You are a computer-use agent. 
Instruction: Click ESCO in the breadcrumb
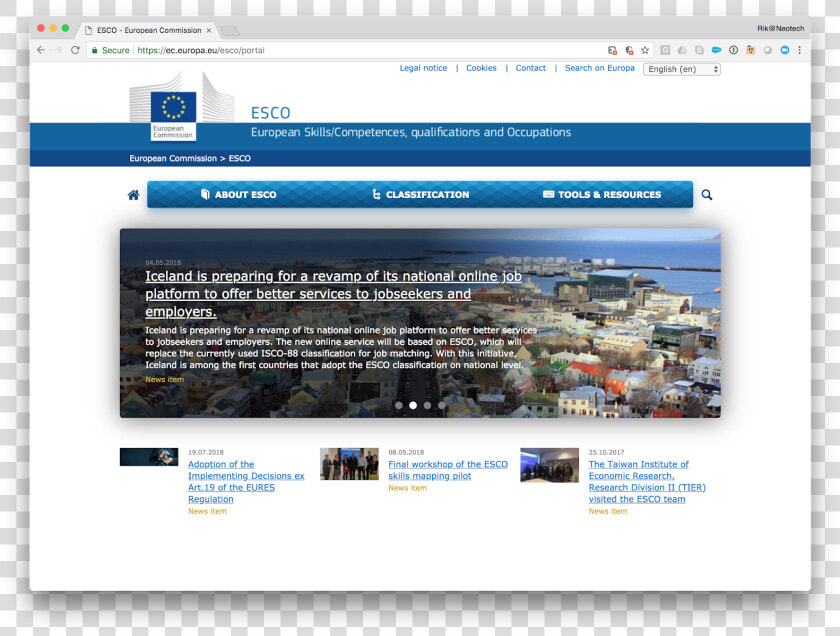(x=239, y=158)
